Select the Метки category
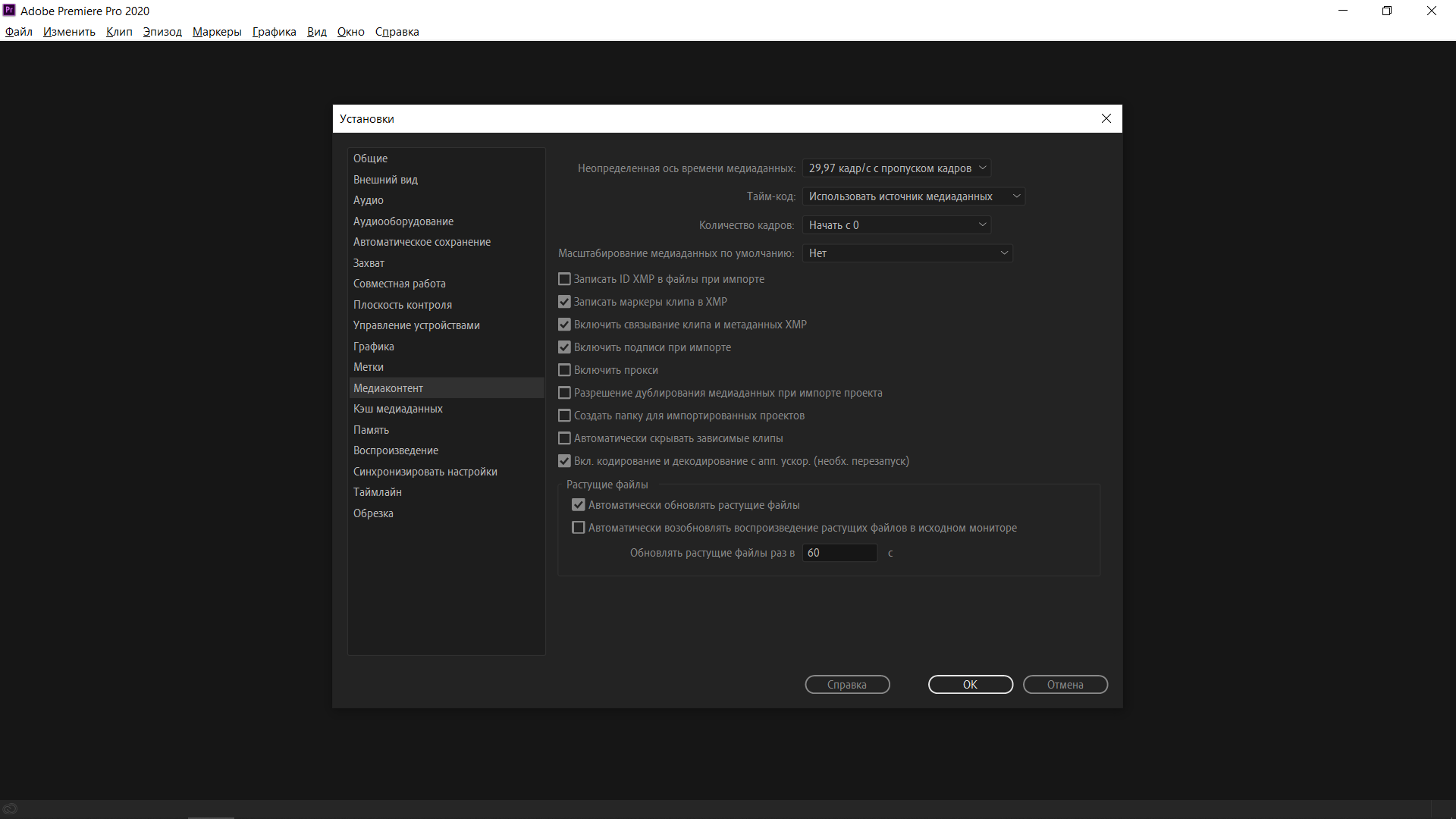This screenshot has width=1456, height=819. click(446, 367)
